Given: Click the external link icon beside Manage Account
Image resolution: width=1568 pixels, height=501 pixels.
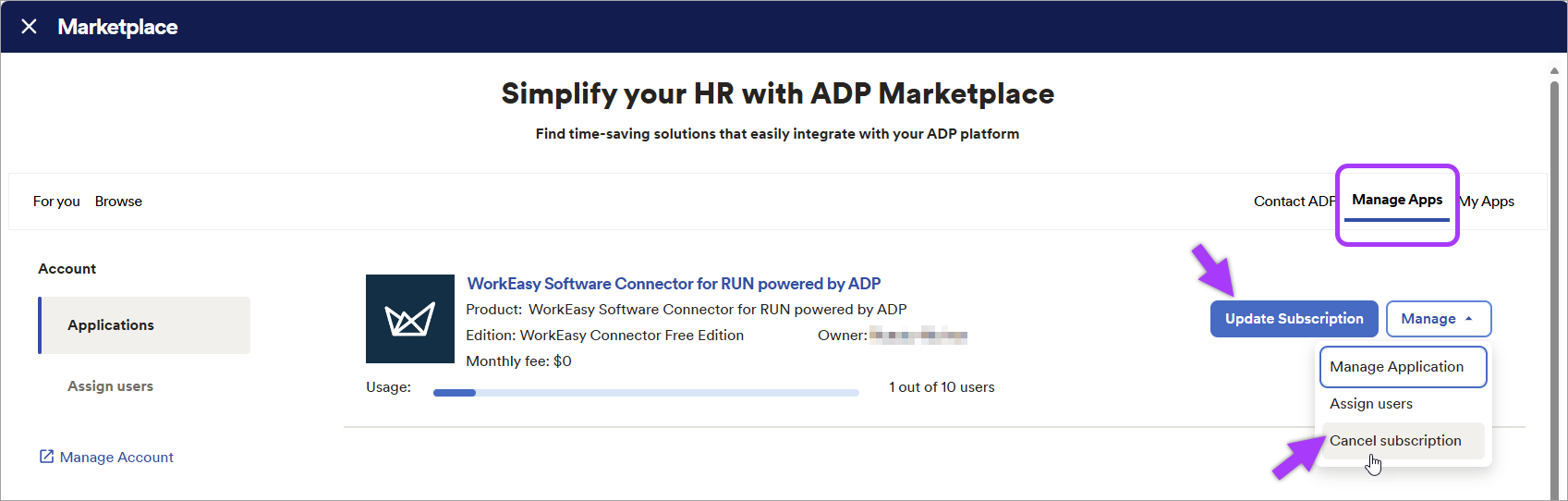Looking at the screenshot, I should [46, 457].
